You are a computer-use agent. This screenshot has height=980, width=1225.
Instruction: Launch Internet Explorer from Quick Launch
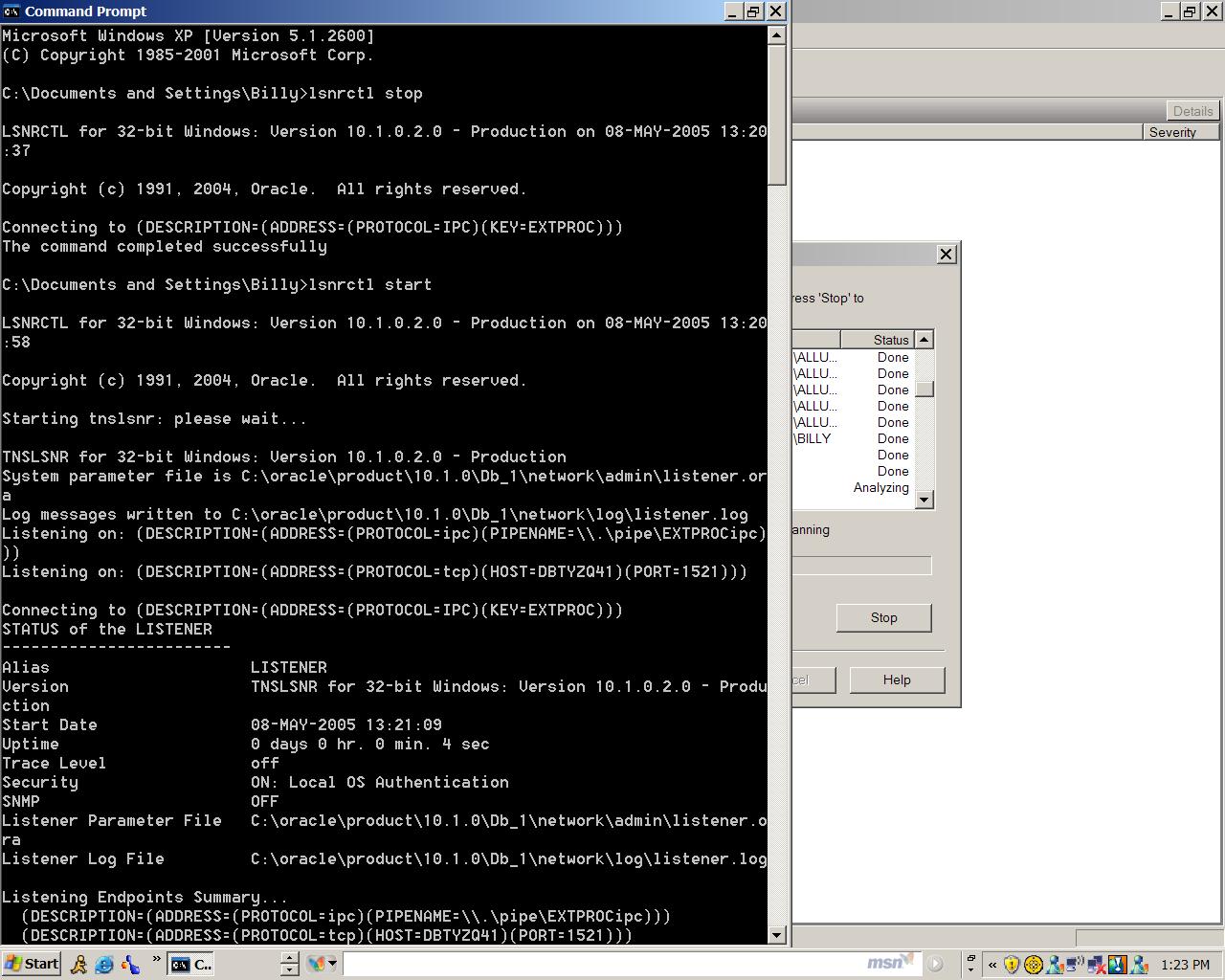coord(104,965)
